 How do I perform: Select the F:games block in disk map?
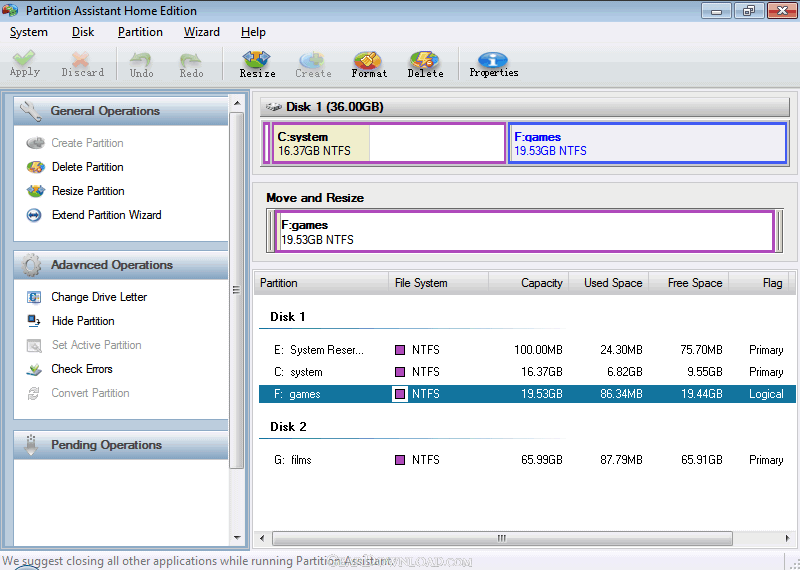coord(648,143)
